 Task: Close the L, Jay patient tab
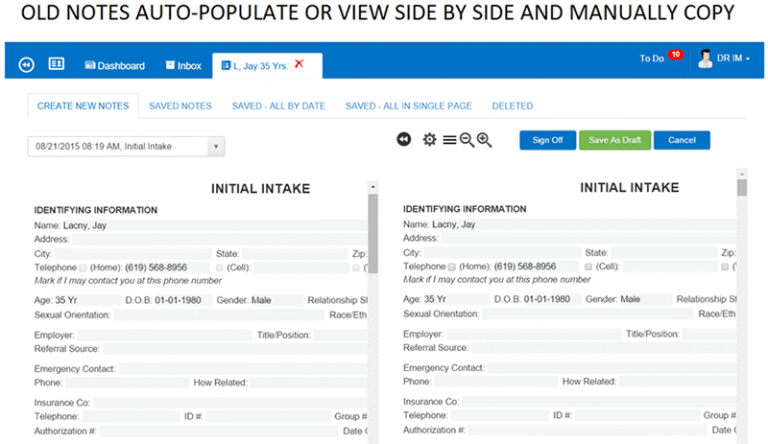[x=299, y=64]
